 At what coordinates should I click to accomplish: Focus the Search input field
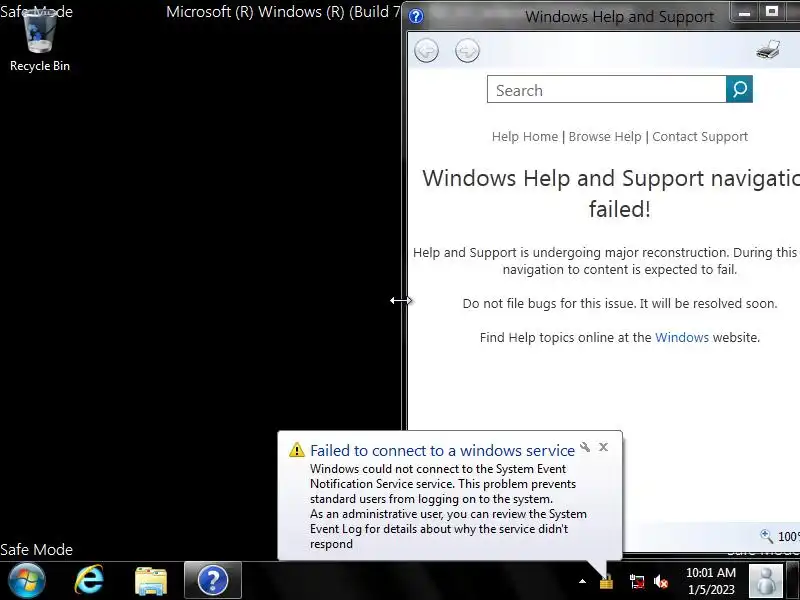pyautogui.click(x=607, y=89)
